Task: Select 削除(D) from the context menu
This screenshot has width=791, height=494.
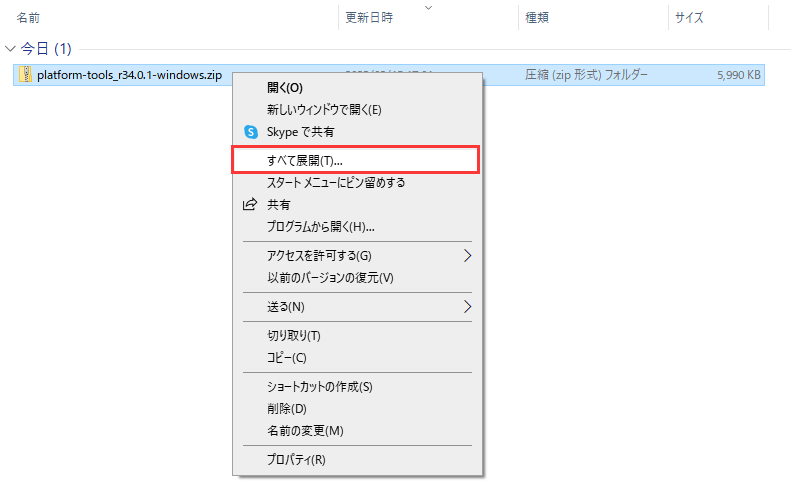Action: [x=287, y=409]
